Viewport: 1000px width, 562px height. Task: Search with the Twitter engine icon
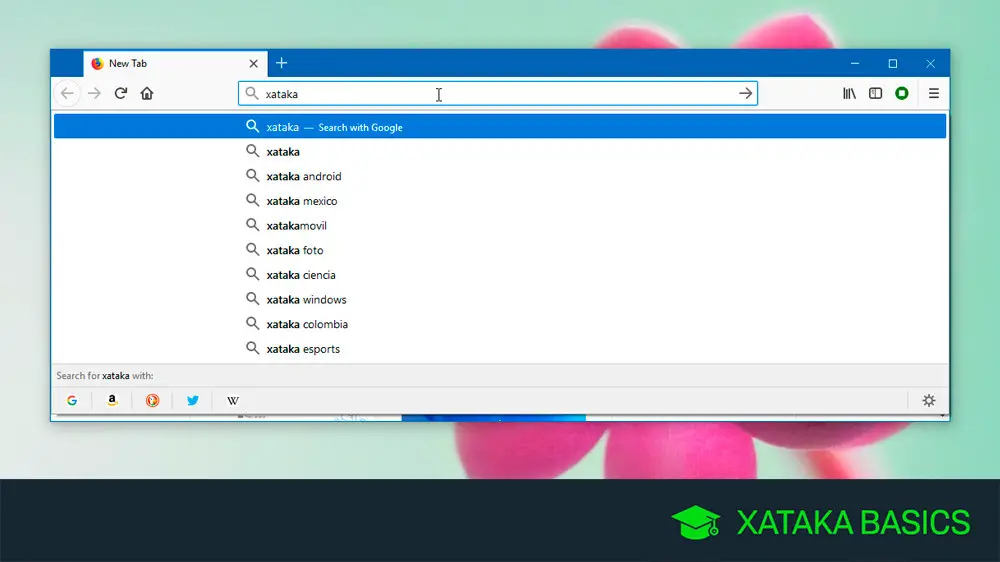(x=193, y=401)
